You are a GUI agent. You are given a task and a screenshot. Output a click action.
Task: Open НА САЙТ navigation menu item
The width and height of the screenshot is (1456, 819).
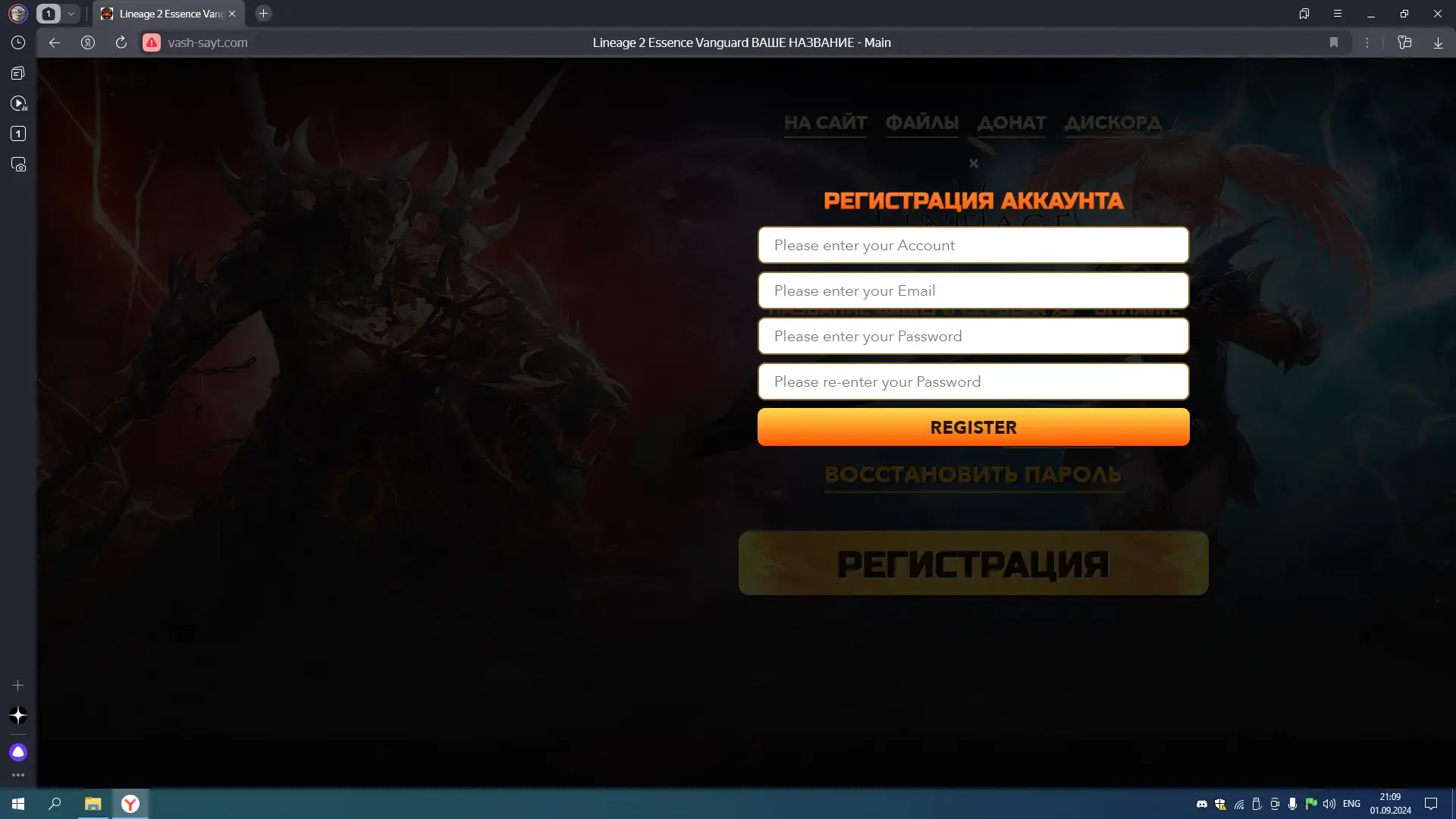[x=826, y=123]
